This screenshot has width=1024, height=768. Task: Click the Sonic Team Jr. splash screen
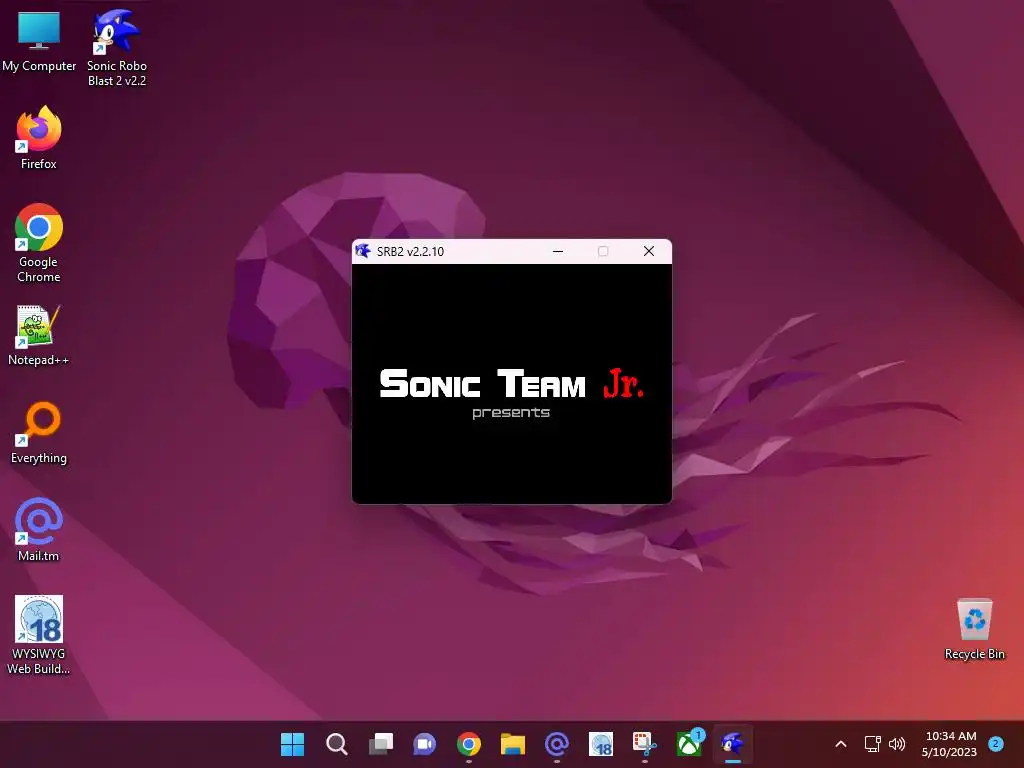tap(511, 384)
